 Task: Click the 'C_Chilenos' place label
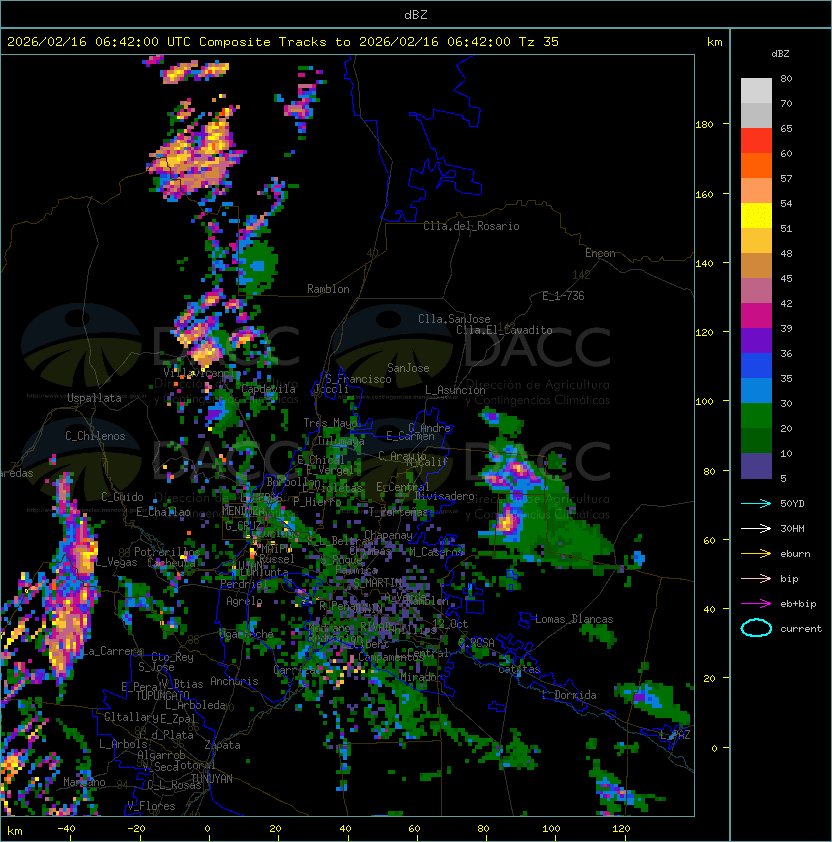[95, 436]
